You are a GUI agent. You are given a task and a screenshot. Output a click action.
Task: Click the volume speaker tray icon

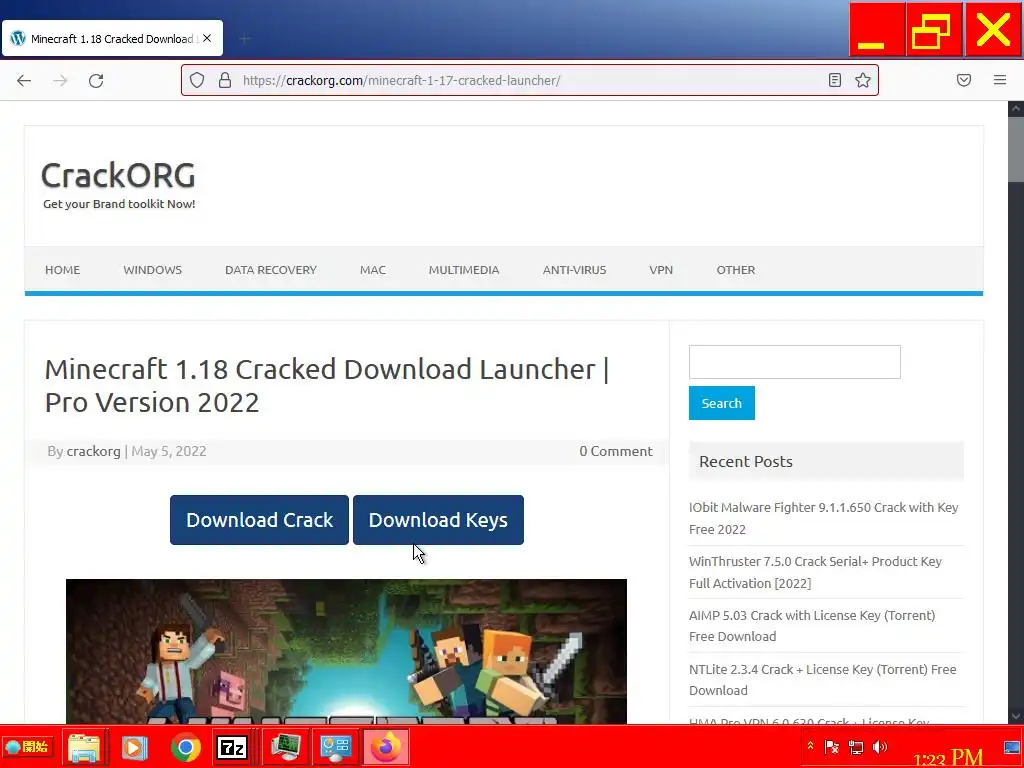point(880,746)
